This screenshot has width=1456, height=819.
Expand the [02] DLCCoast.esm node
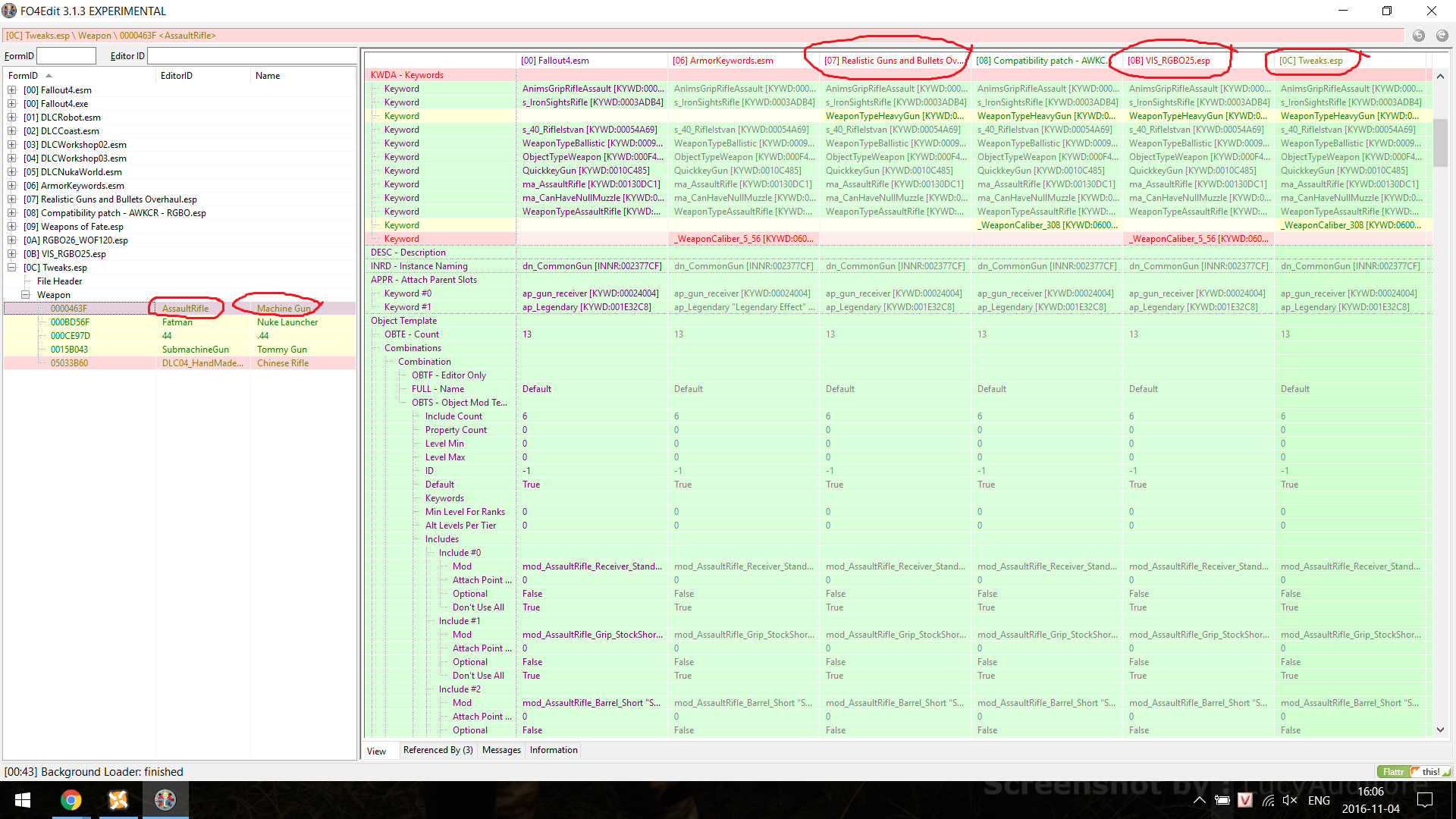(12, 131)
